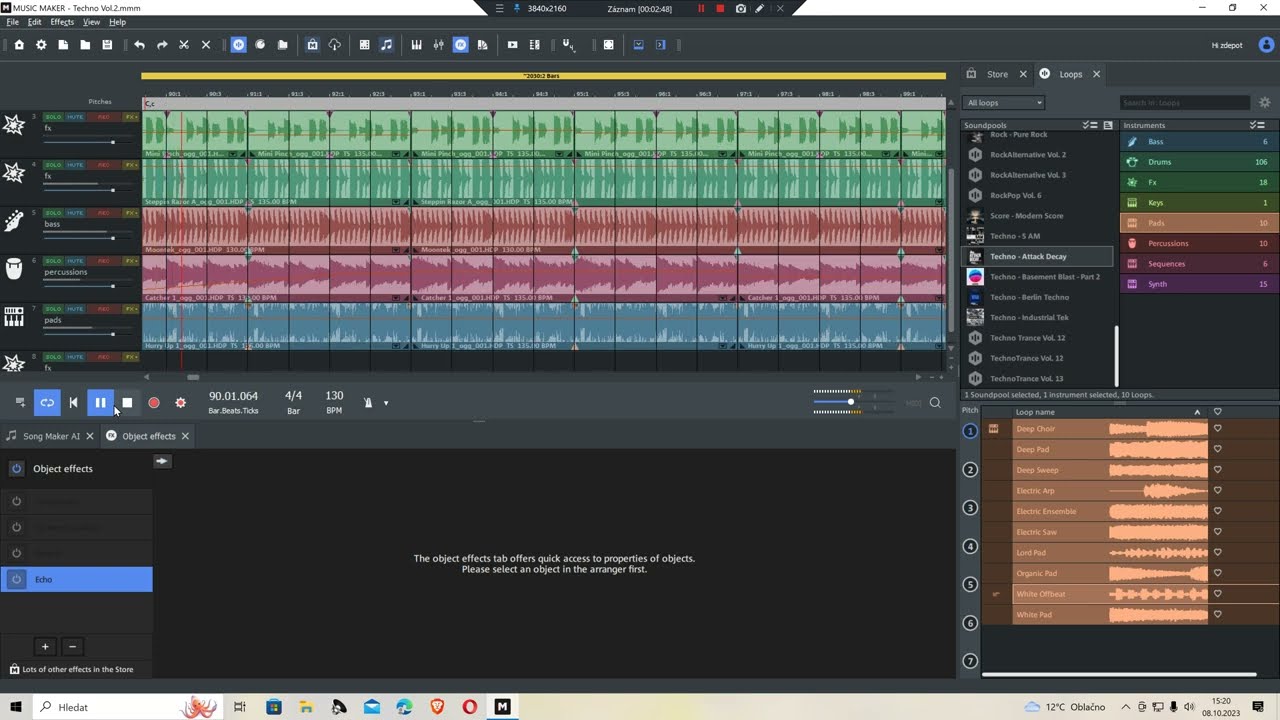Open the Soundpools list options icon
The height and width of the screenshot is (720, 1280).
[x=1090, y=125]
